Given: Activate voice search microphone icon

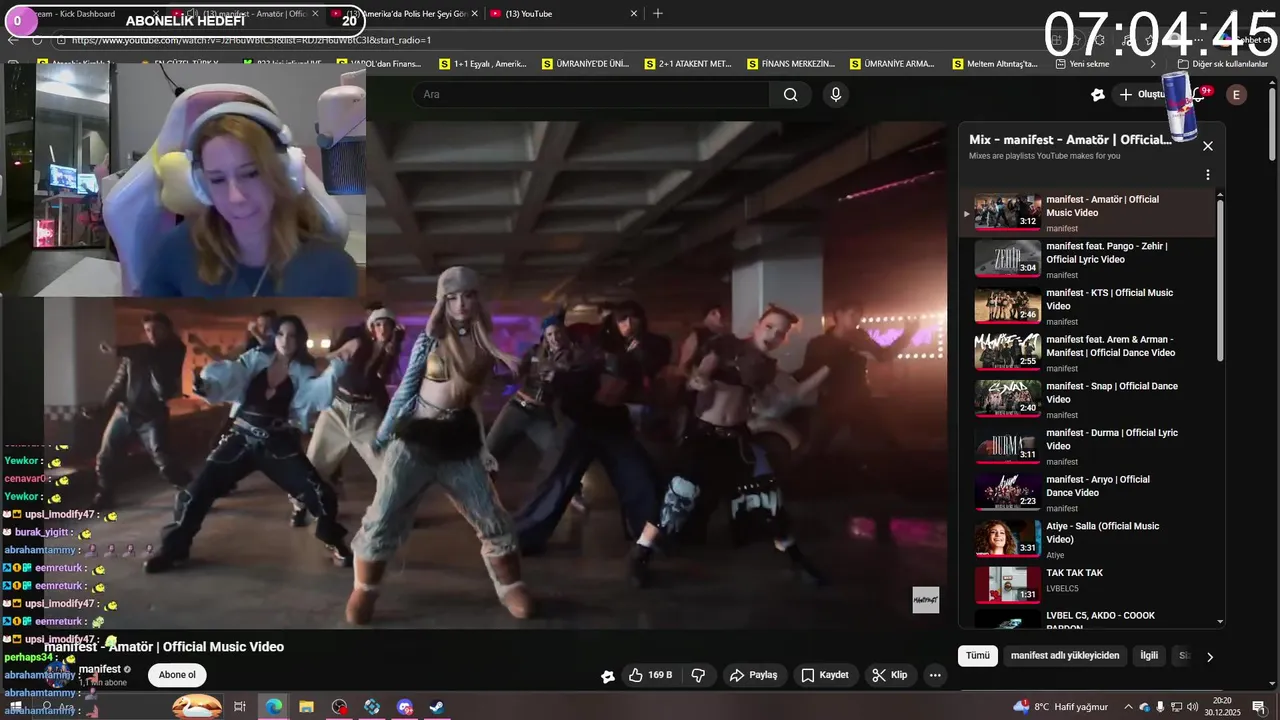Looking at the screenshot, I should click(836, 94).
